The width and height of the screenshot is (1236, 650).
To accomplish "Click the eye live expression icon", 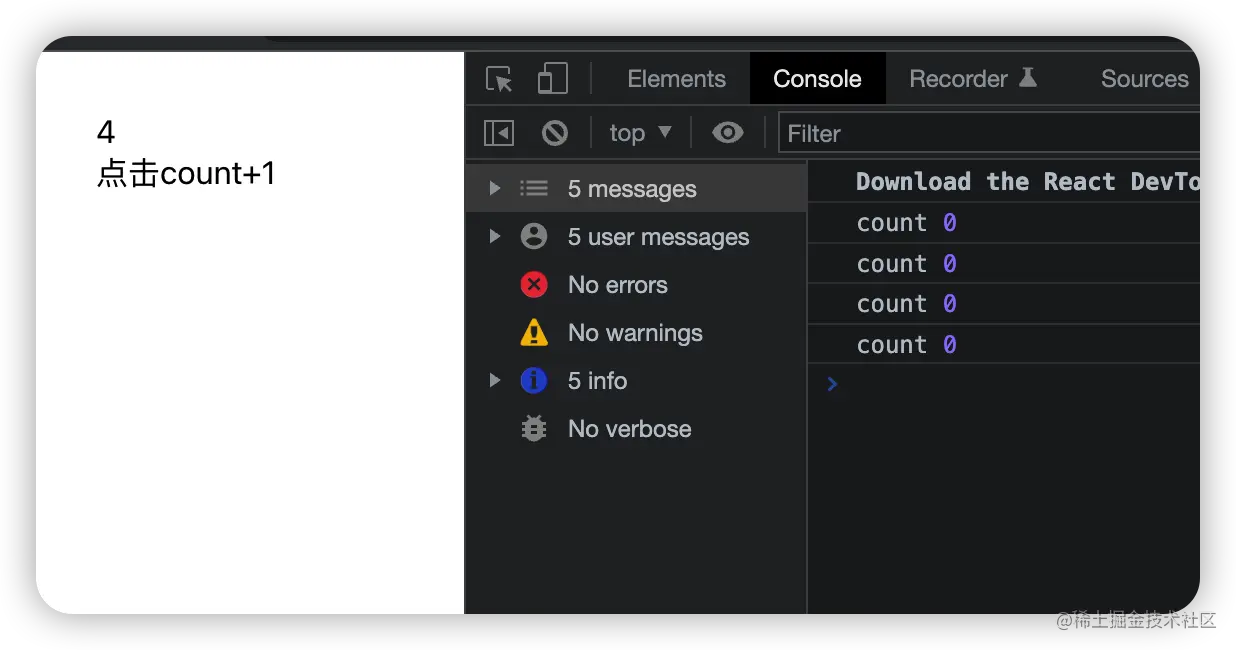I will coord(727,133).
